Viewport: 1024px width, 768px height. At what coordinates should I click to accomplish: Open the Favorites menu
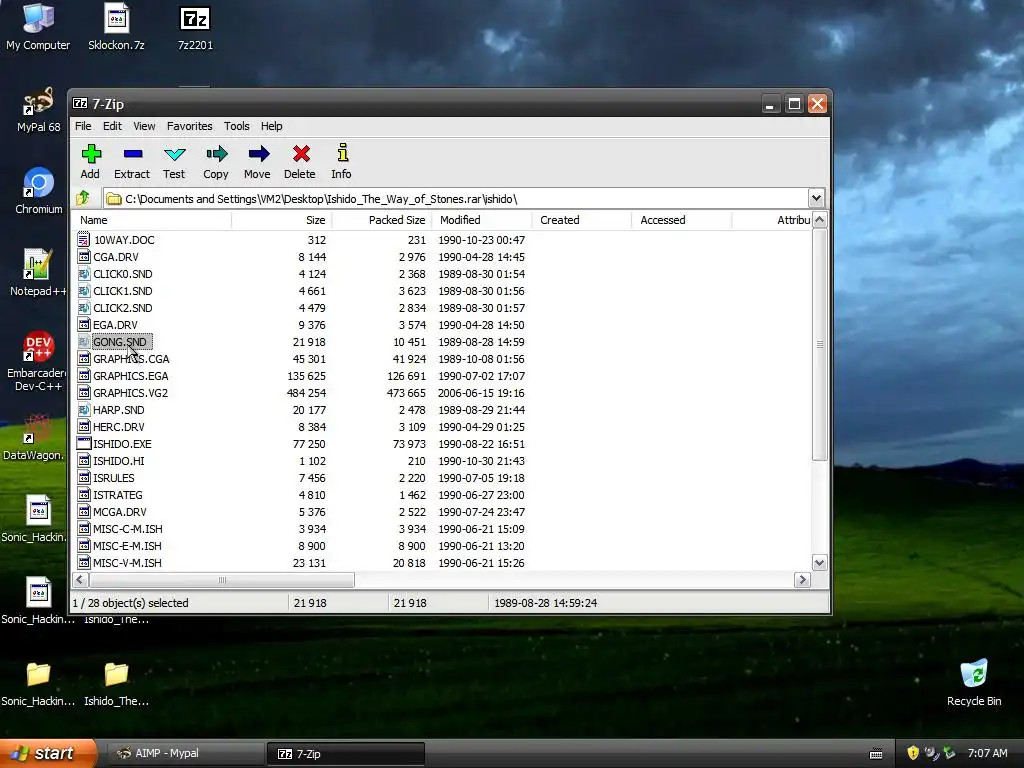pyautogui.click(x=189, y=126)
